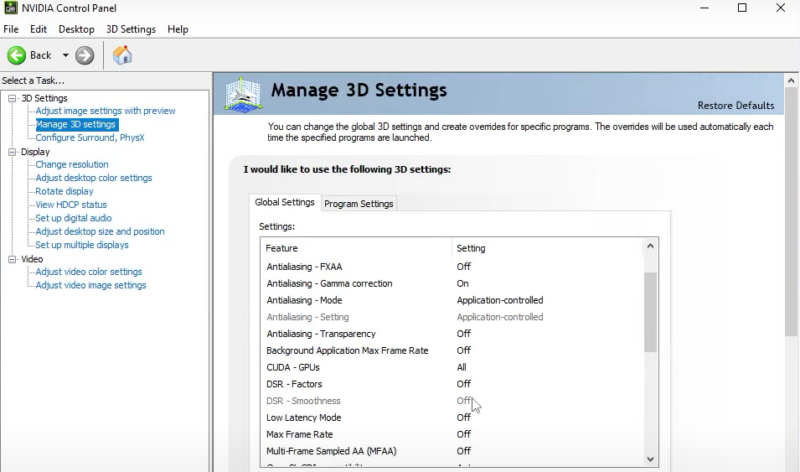The height and width of the screenshot is (472, 800).
Task: Open the 3D Settings menu
Action: click(x=131, y=29)
